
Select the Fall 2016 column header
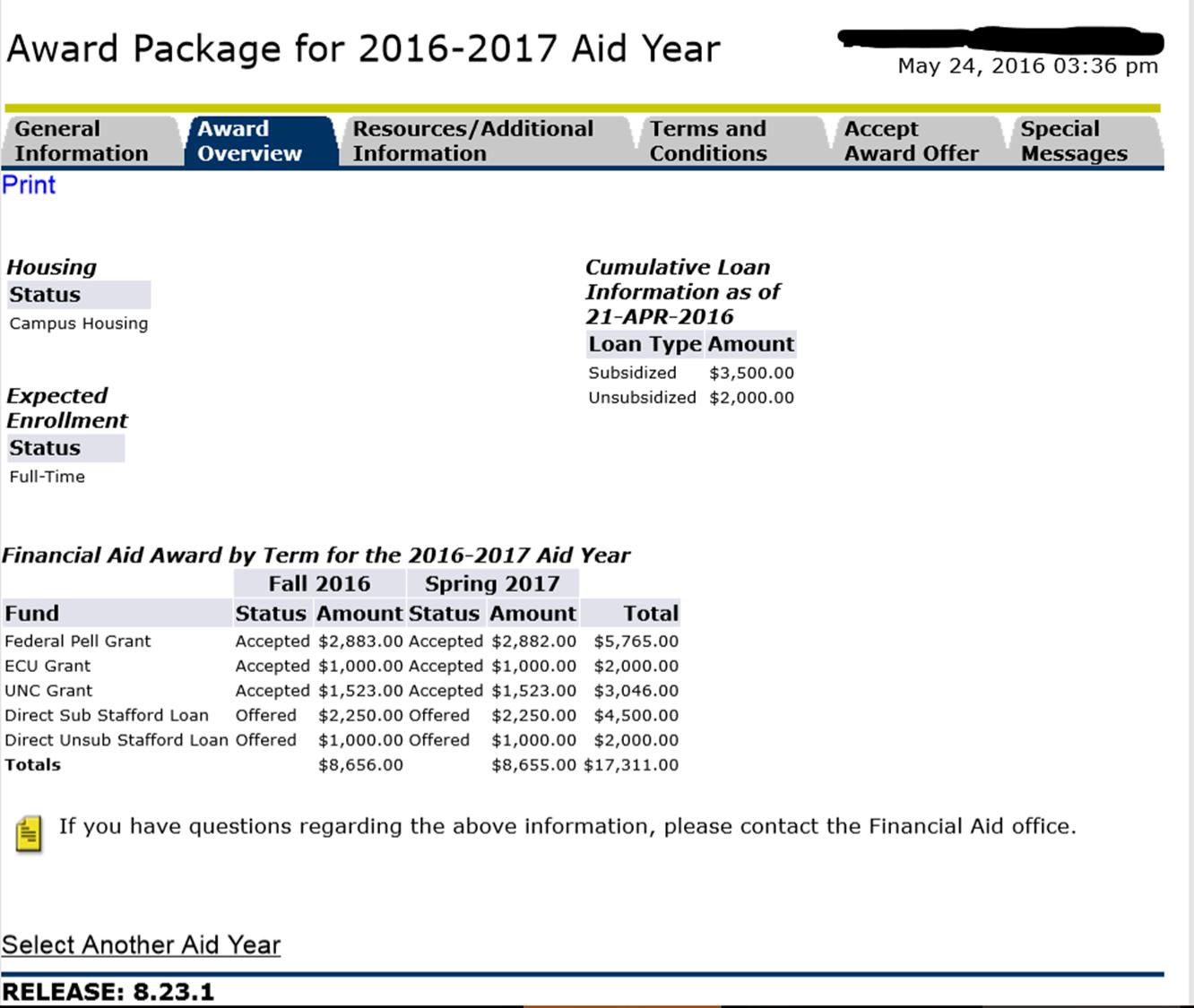(x=319, y=584)
